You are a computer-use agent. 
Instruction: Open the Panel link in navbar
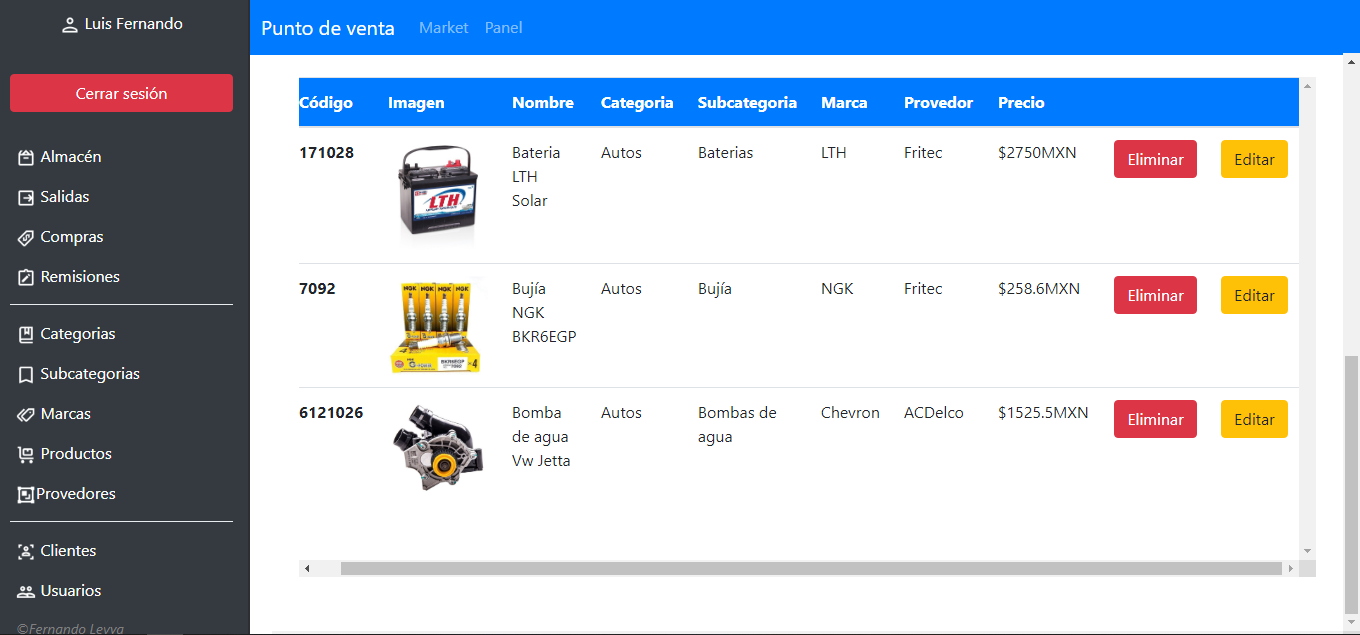[503, 28]
